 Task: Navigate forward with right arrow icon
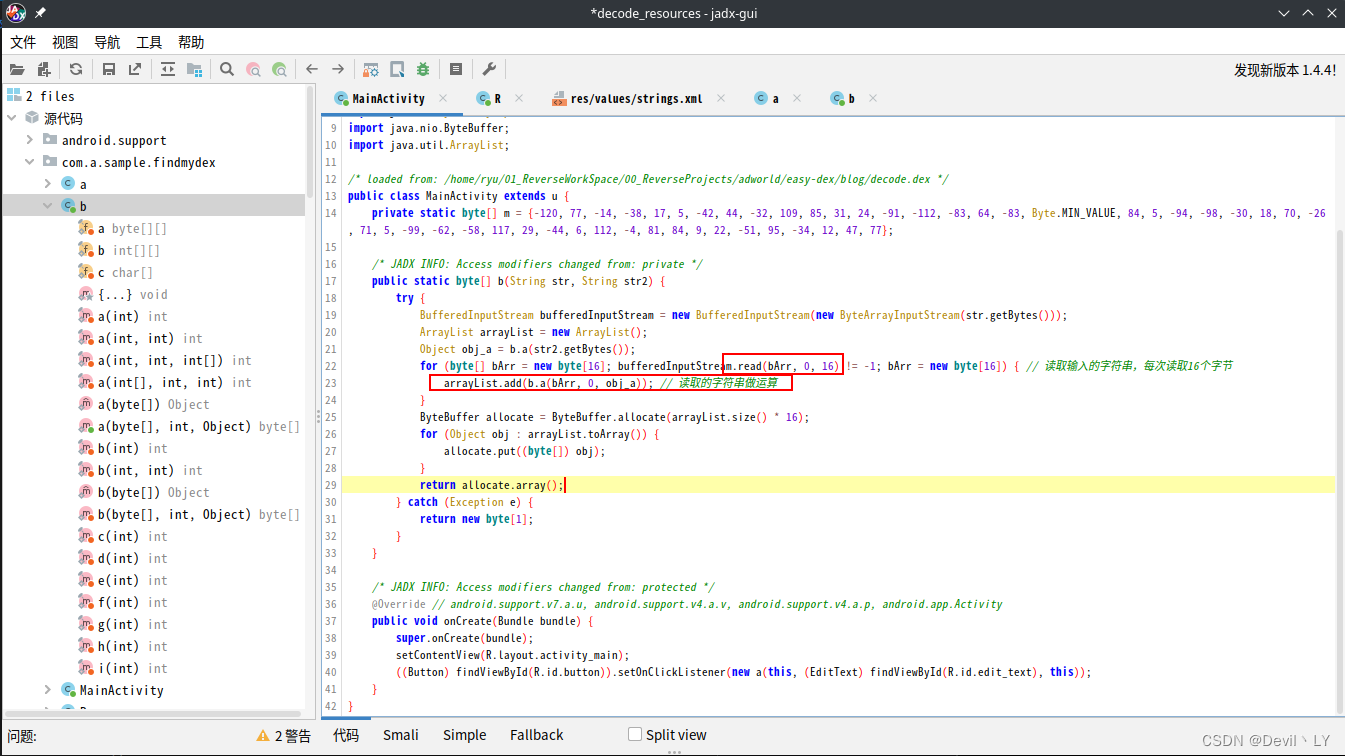coord(338,69)
